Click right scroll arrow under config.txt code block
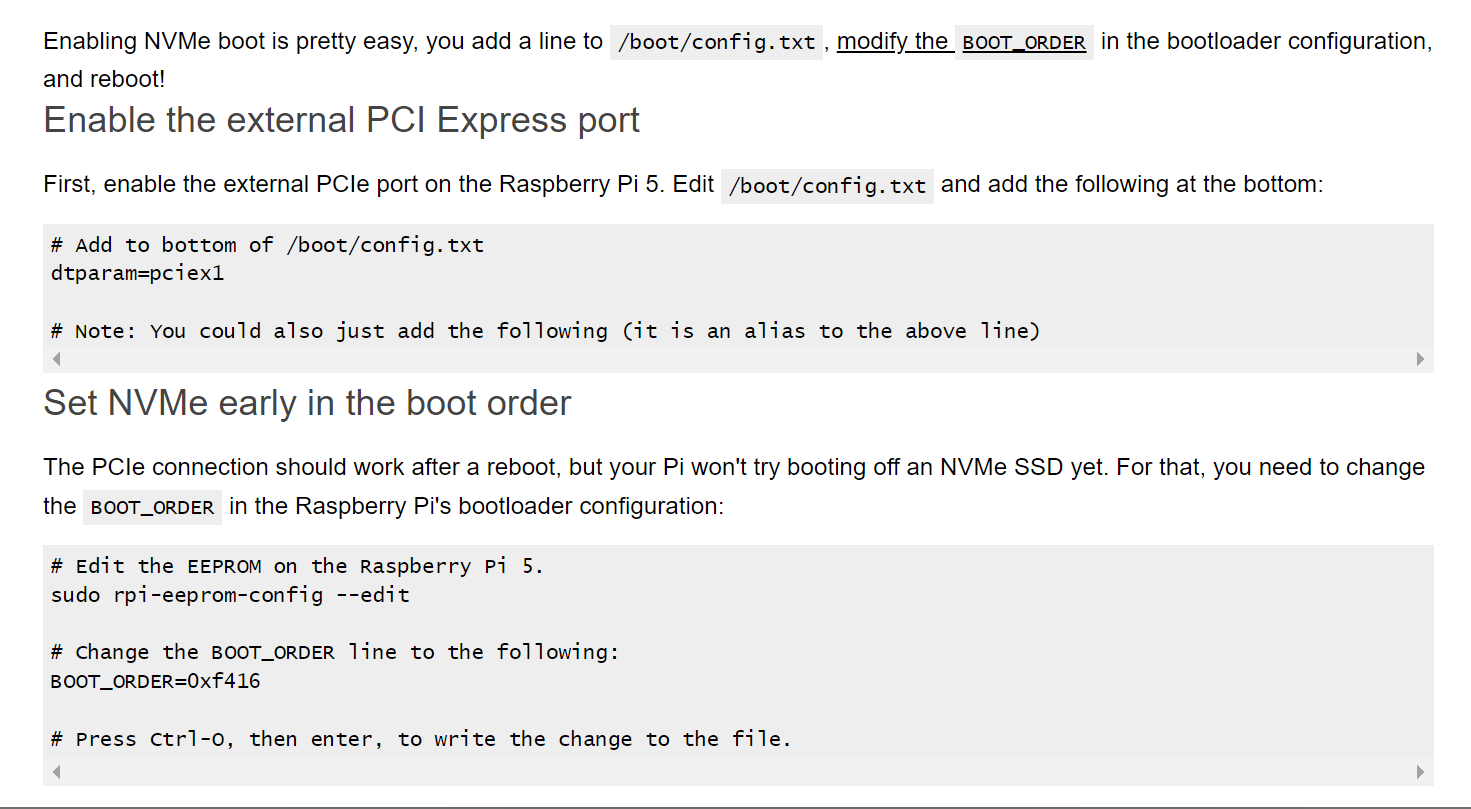The height and width of the screenshot is (809, 1471). click(1420, 359)
